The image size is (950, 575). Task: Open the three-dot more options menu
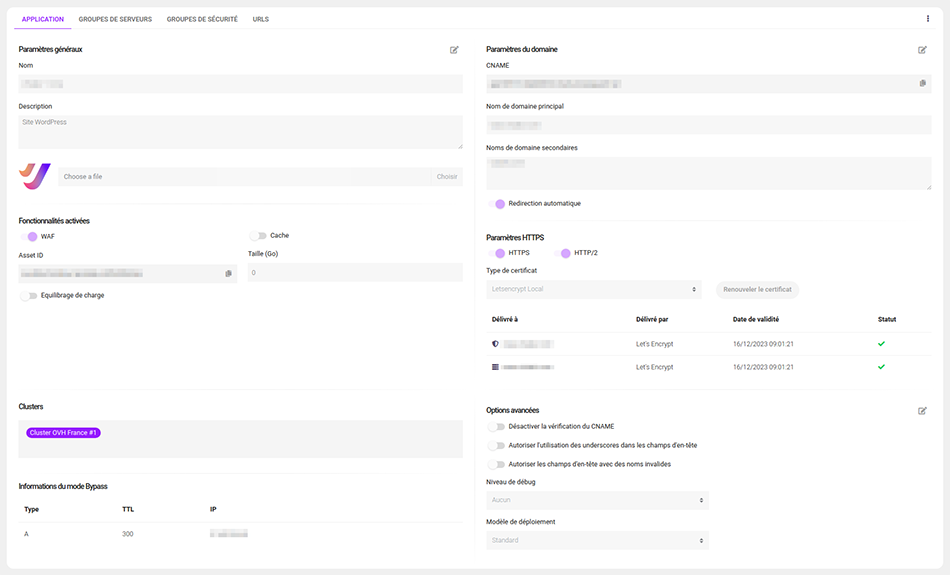click(x=928, y=18)
